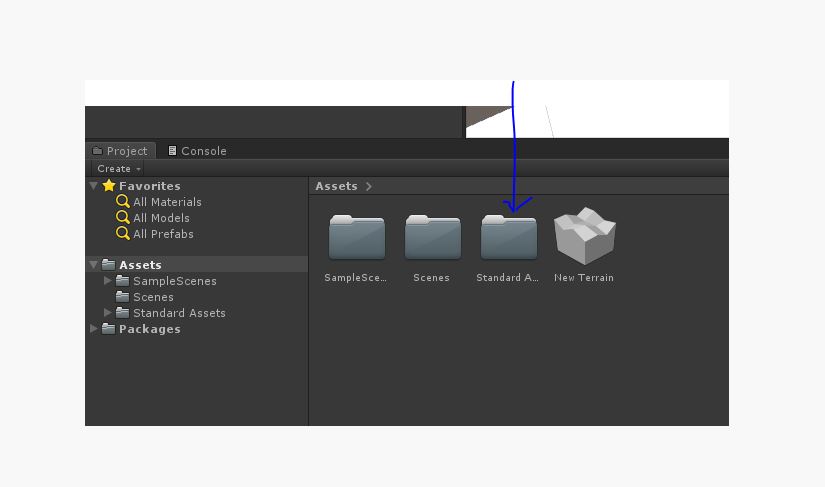Open the Scenes folder thumbnail in Assets grid
This screenshot has width=825, height=487.
pos(432,237)
